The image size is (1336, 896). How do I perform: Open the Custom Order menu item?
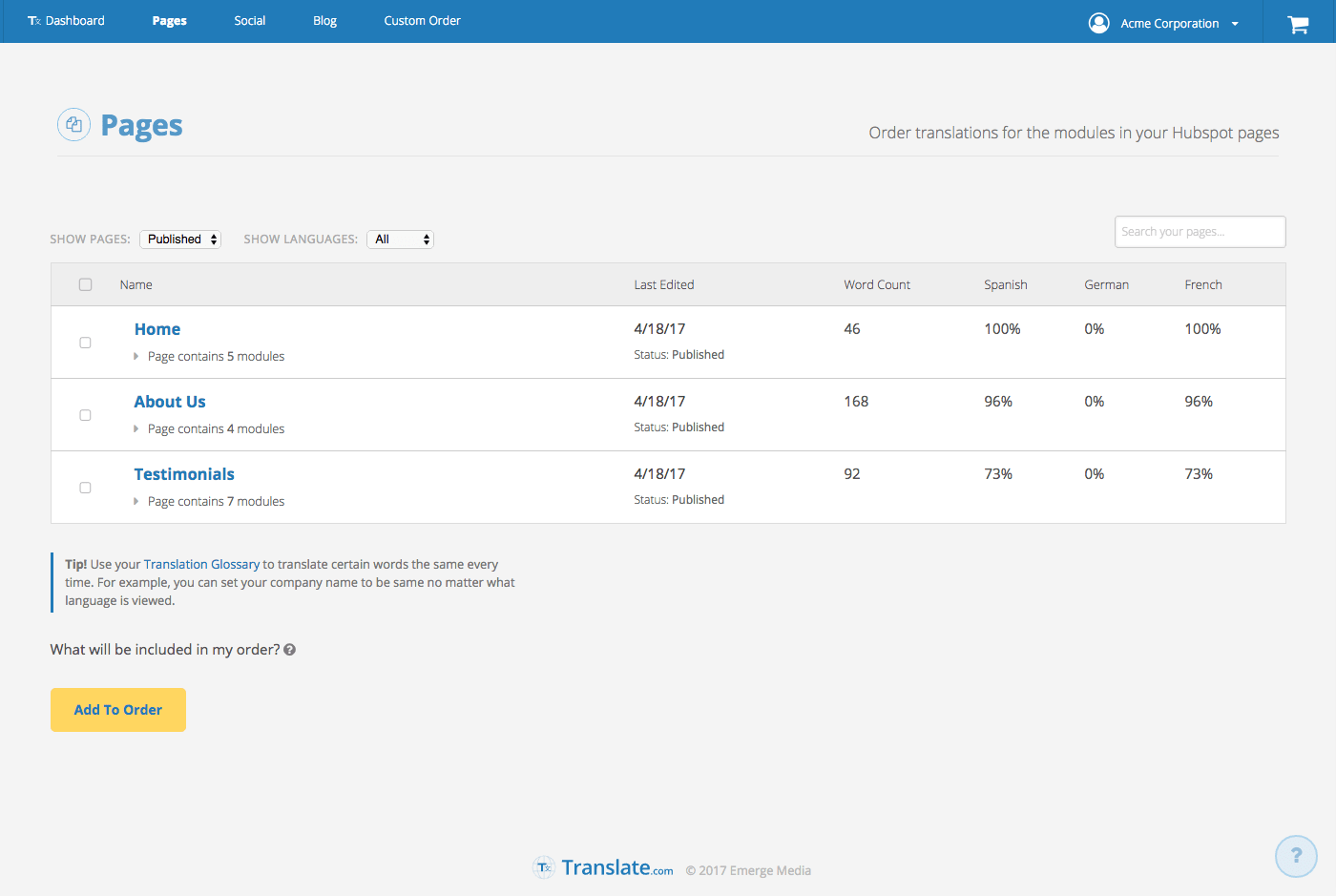click(422, 21)
